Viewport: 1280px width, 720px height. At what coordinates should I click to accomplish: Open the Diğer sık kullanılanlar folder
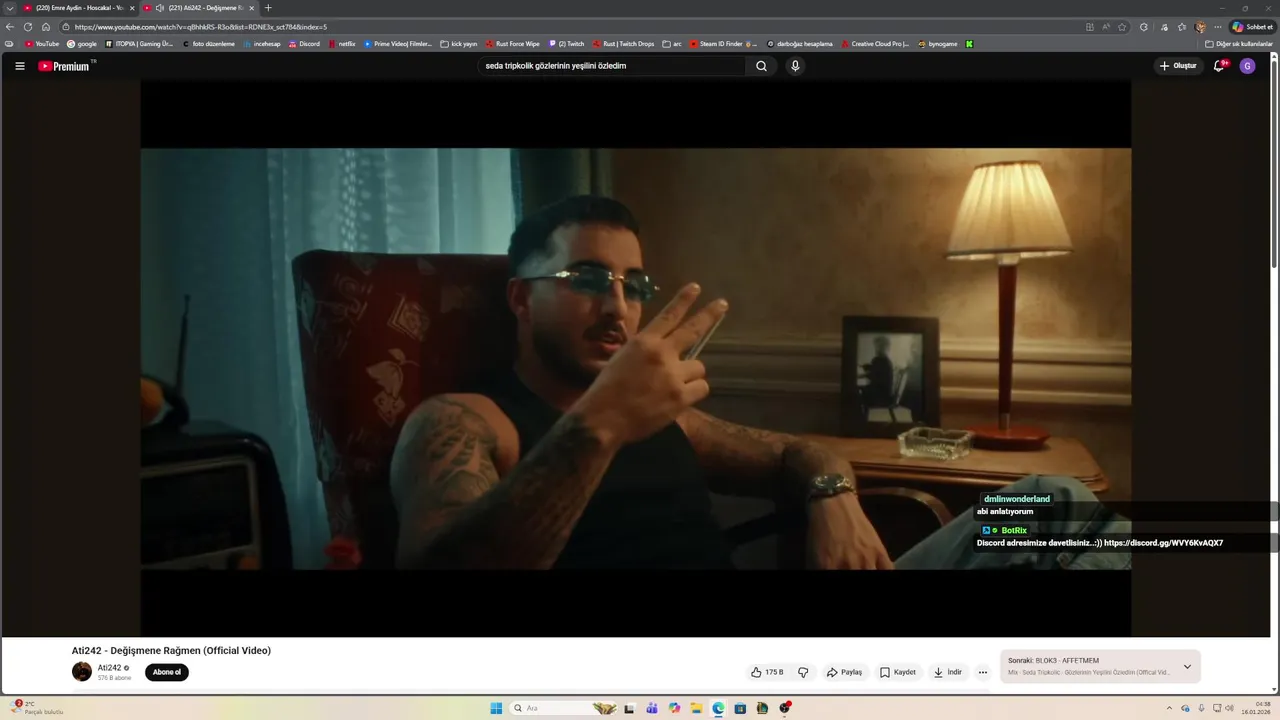1239,44
